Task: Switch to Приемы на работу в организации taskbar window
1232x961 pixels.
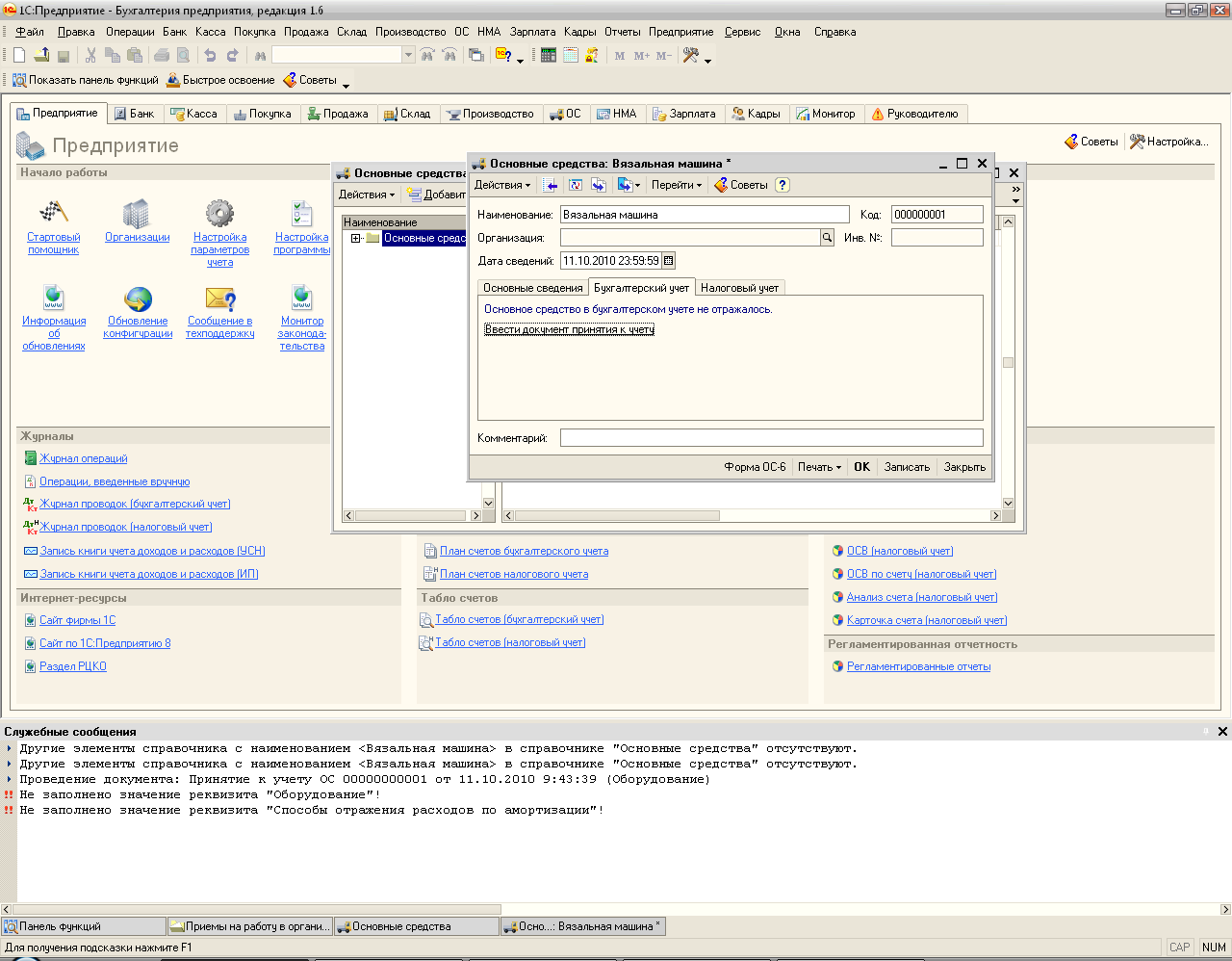Action: pos(250,926)
